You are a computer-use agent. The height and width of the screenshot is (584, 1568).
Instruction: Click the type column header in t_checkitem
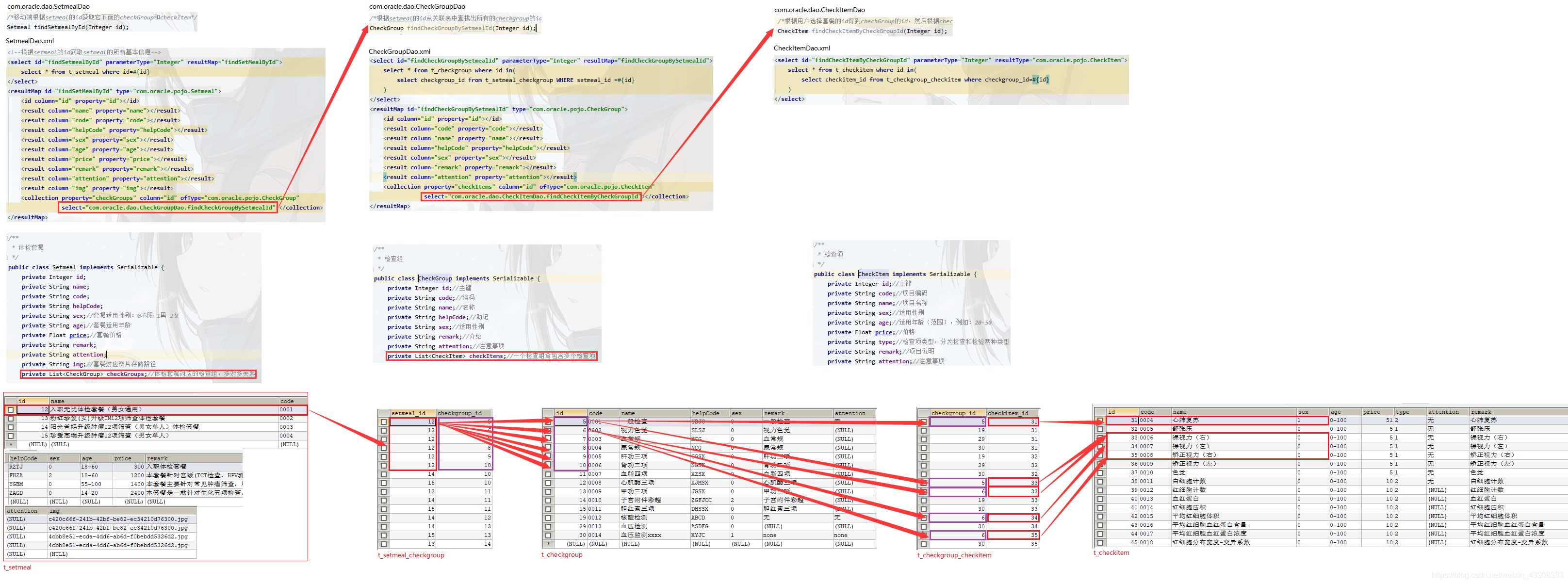coord(1403,412)
